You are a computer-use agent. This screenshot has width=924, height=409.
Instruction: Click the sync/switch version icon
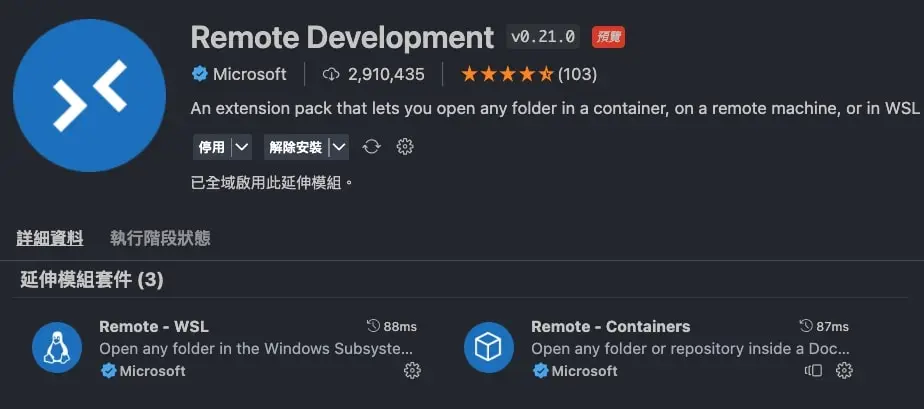coord(372,147)
